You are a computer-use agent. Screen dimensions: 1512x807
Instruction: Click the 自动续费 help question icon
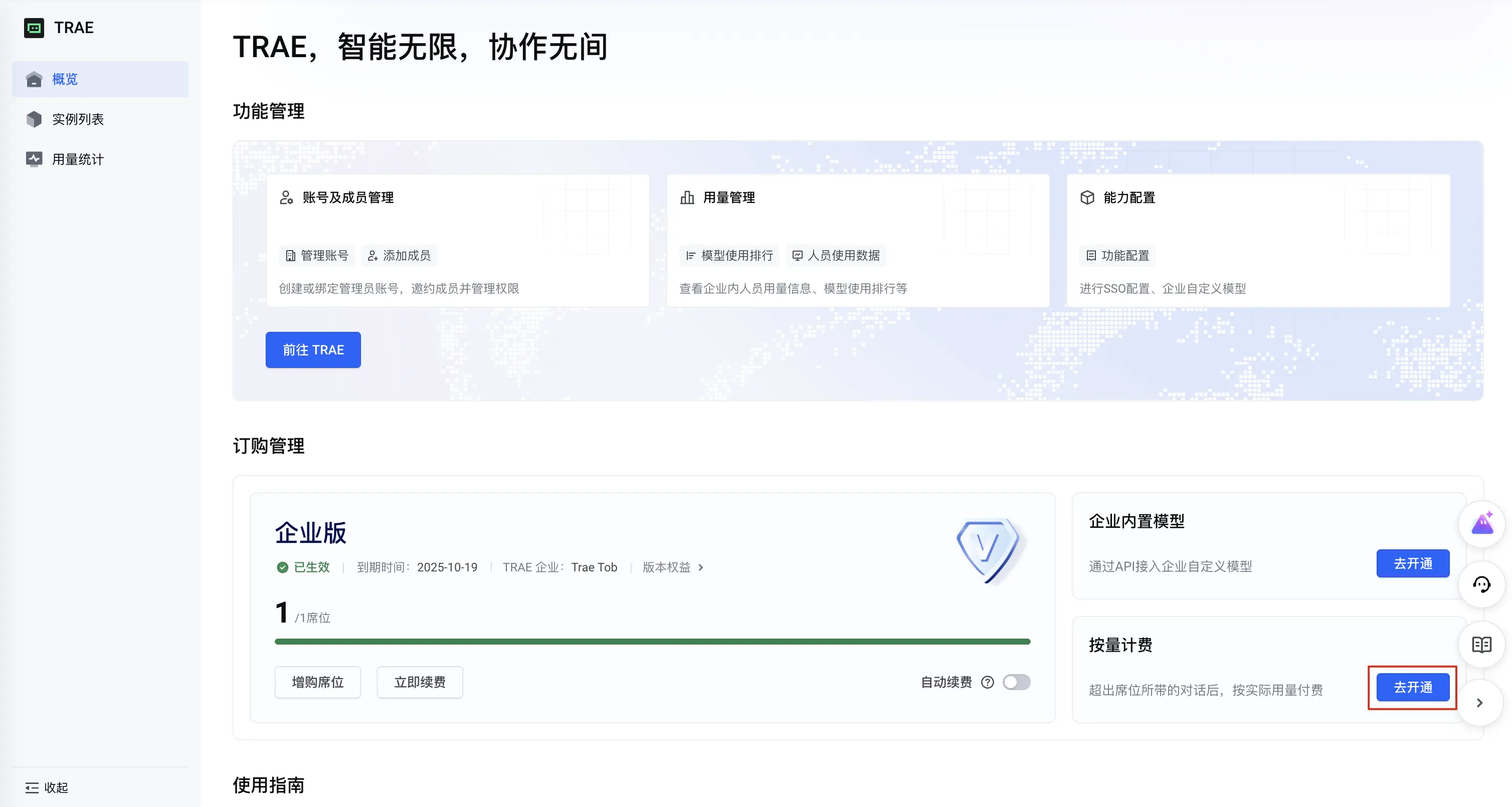pyautogui.click(x=988, y=682)
